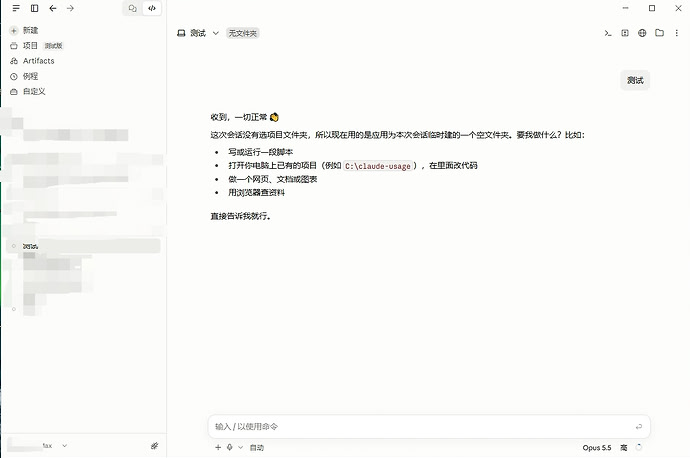Toggle the sidebar panel icon

coord(34,8)
